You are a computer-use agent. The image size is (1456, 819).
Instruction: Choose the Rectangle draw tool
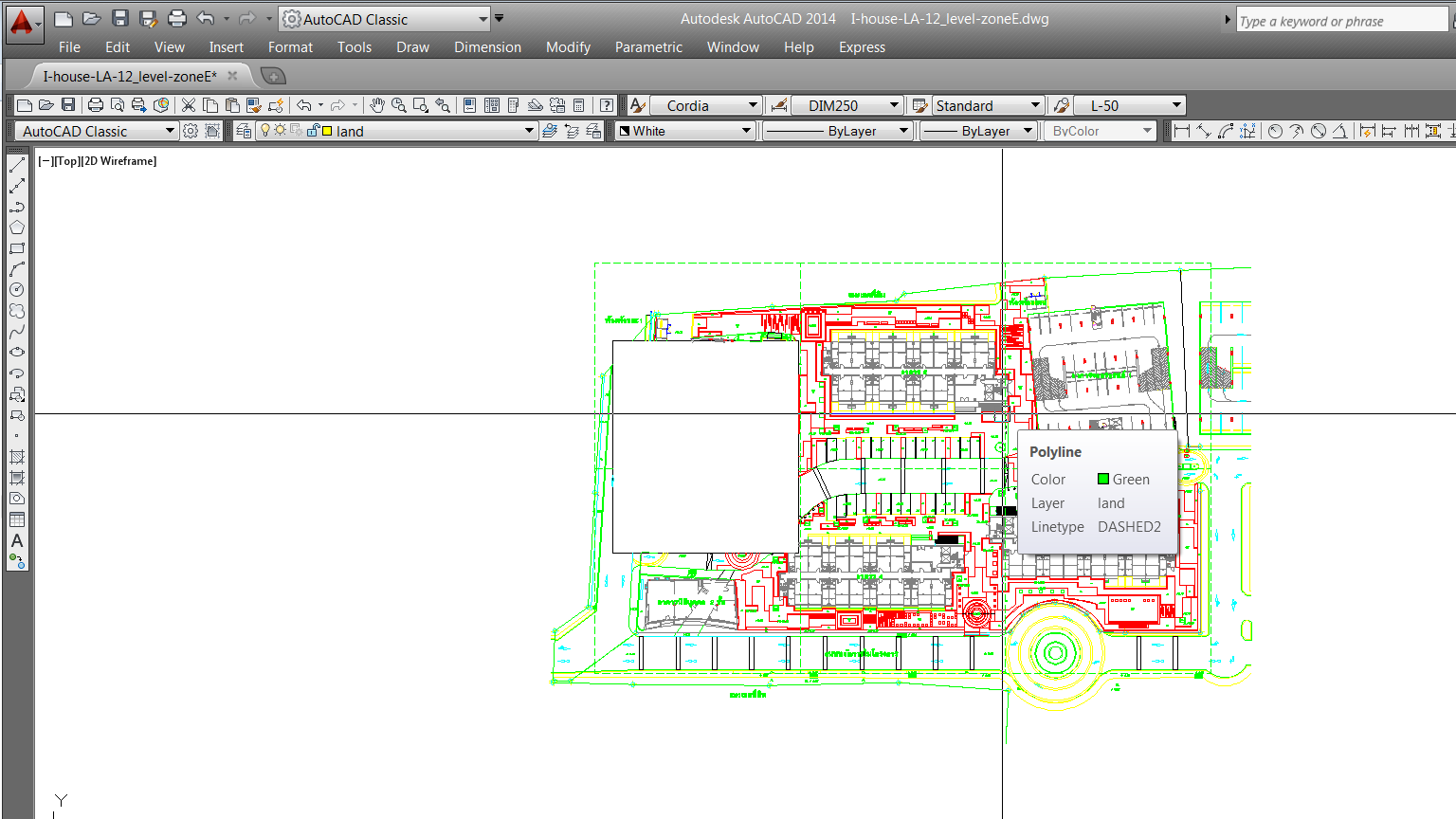click(17, 248)
